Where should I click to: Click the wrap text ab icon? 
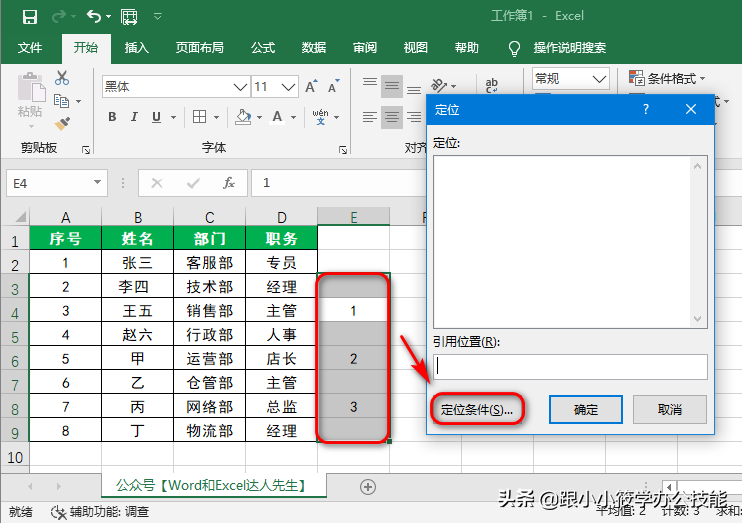[492, 85]
